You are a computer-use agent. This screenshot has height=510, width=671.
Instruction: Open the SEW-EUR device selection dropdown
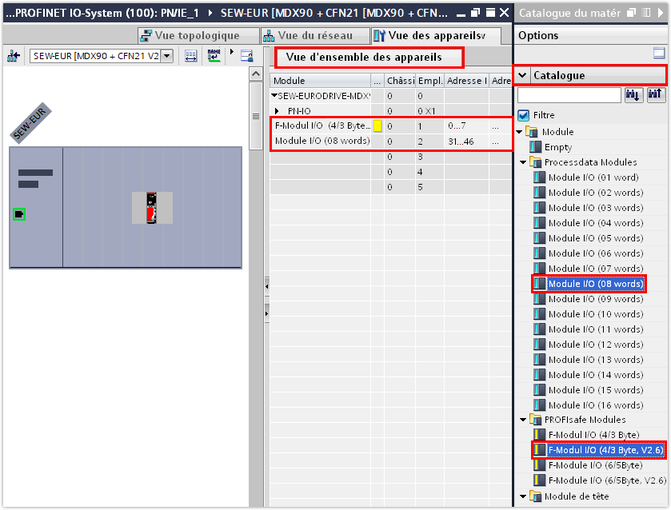pos(166,56)
